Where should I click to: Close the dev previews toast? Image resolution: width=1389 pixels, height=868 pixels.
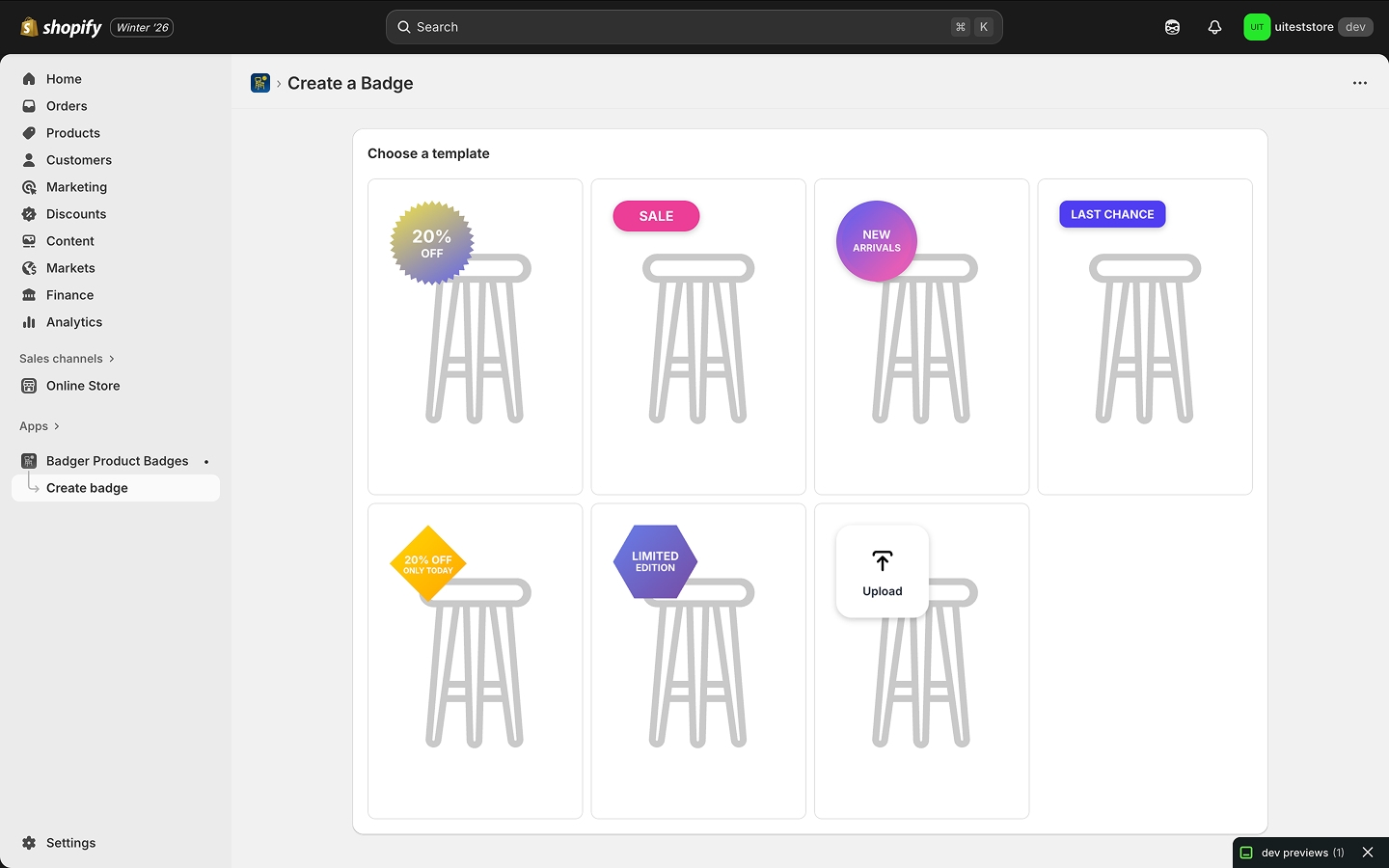[x=1368, y=853]
